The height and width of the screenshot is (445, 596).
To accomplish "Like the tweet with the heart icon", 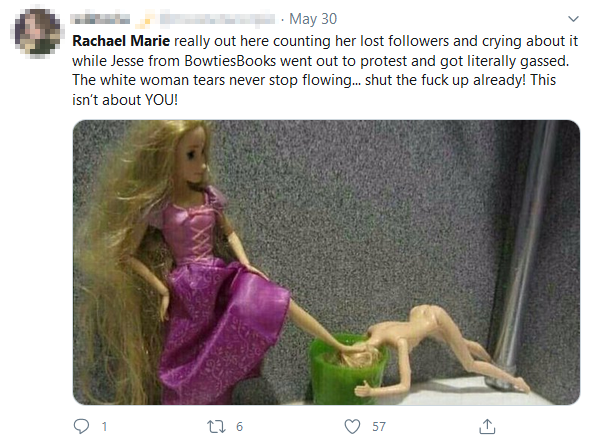I will pyautogui.click(x=352, y=426).
